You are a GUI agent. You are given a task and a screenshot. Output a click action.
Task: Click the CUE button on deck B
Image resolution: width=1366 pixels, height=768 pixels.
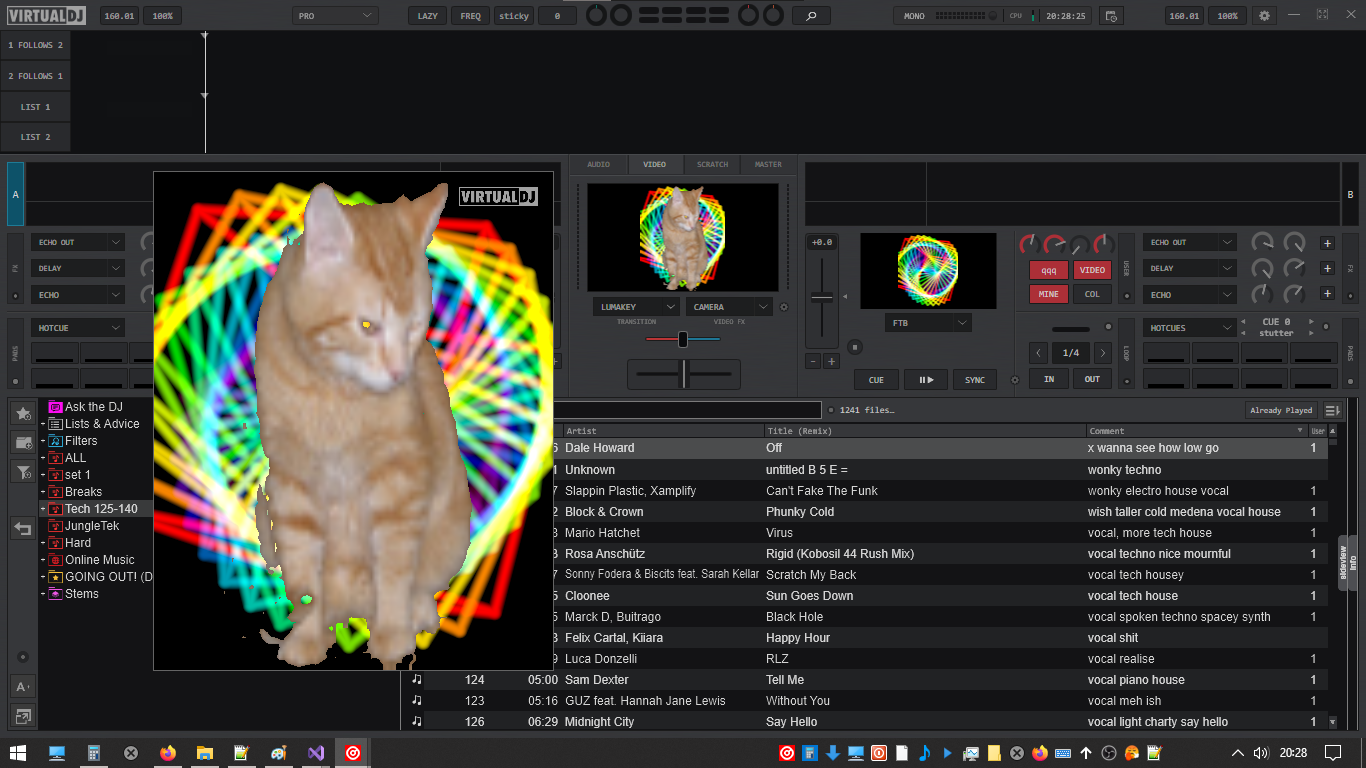(x=876, y=380)
